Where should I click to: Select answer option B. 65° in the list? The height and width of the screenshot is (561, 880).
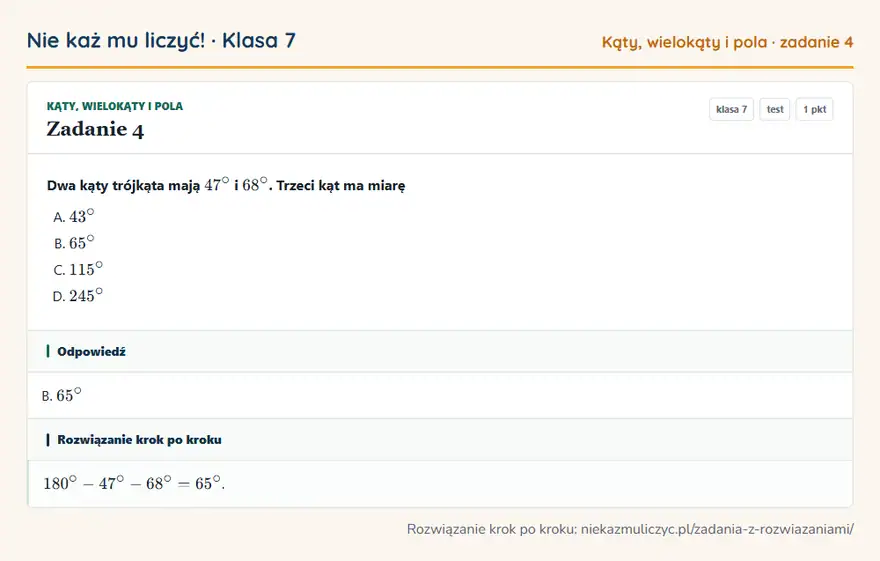(x=74, y=243)
